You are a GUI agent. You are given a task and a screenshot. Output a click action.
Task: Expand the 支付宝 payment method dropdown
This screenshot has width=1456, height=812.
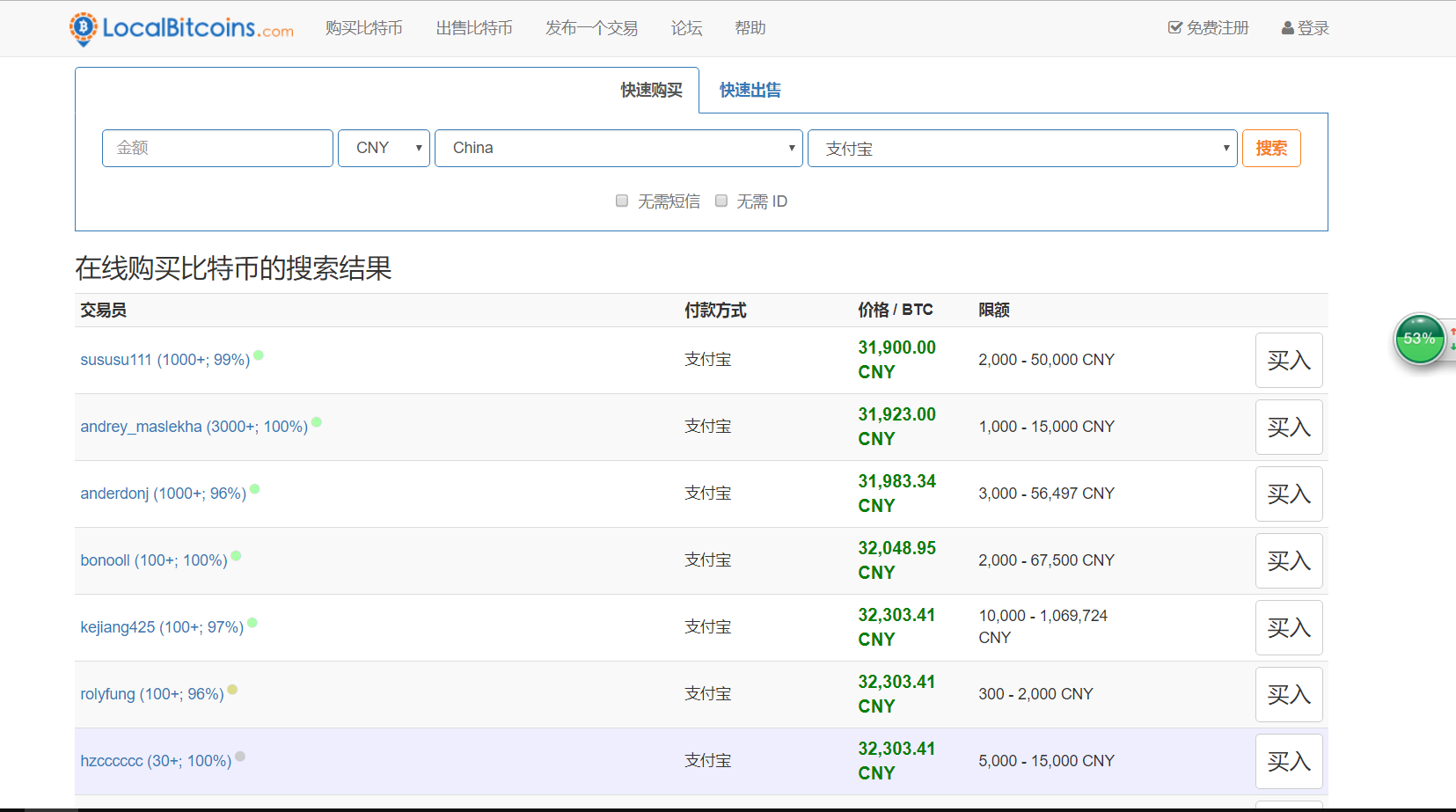[1022, 148]
